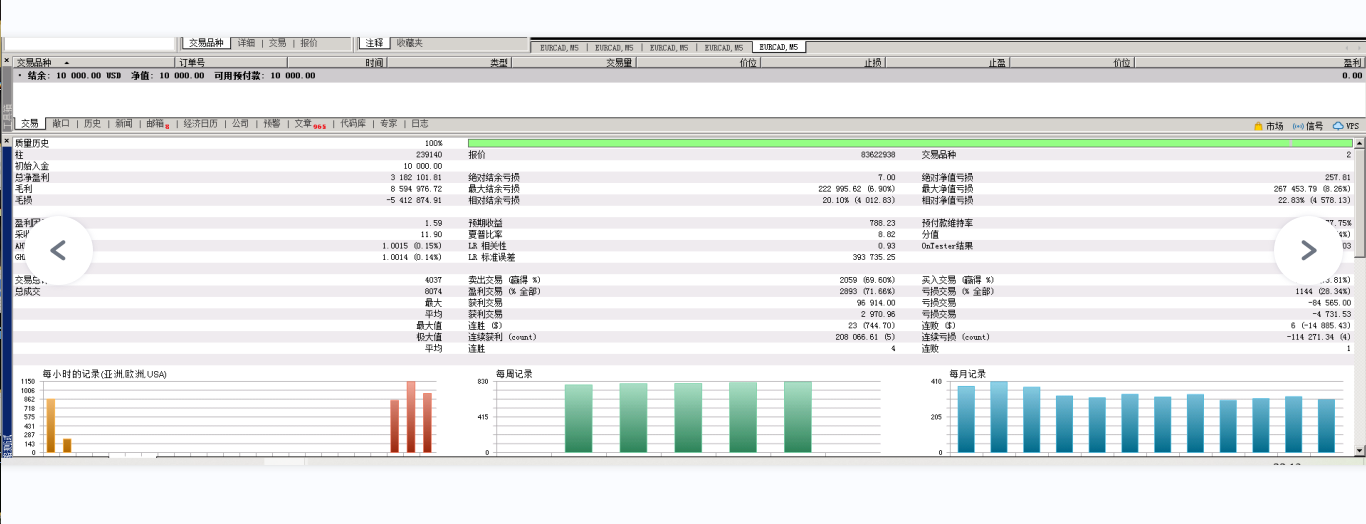Screen dimensions: 1366x524
Task: Open the 历史 history tab
Action: tap(92, 124)
